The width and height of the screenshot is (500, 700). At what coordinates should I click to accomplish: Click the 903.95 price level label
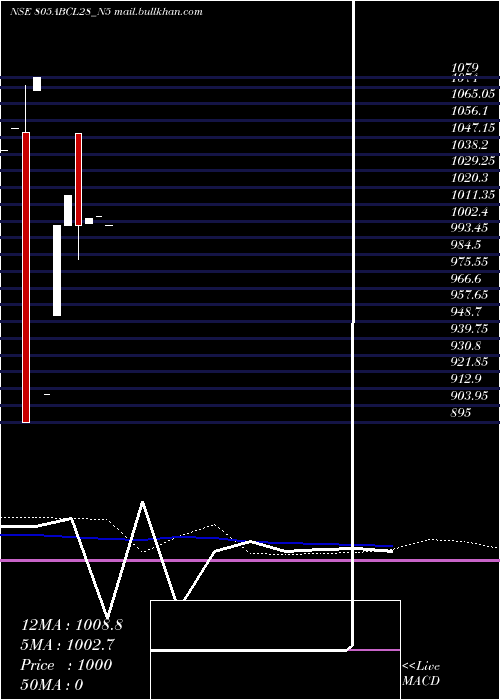pos(469,396)
